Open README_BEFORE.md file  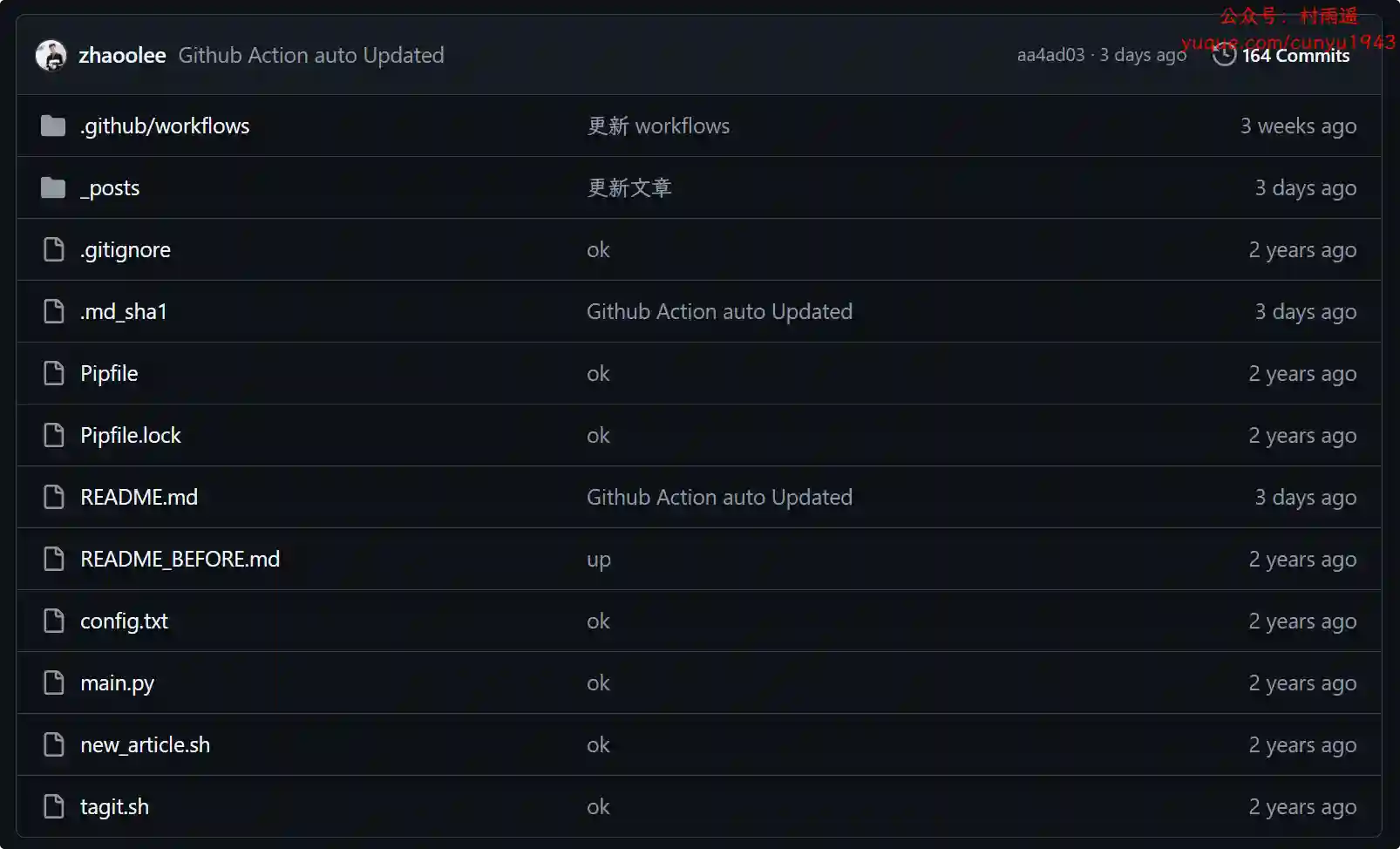pyautogui.click(x=180, y=559)
